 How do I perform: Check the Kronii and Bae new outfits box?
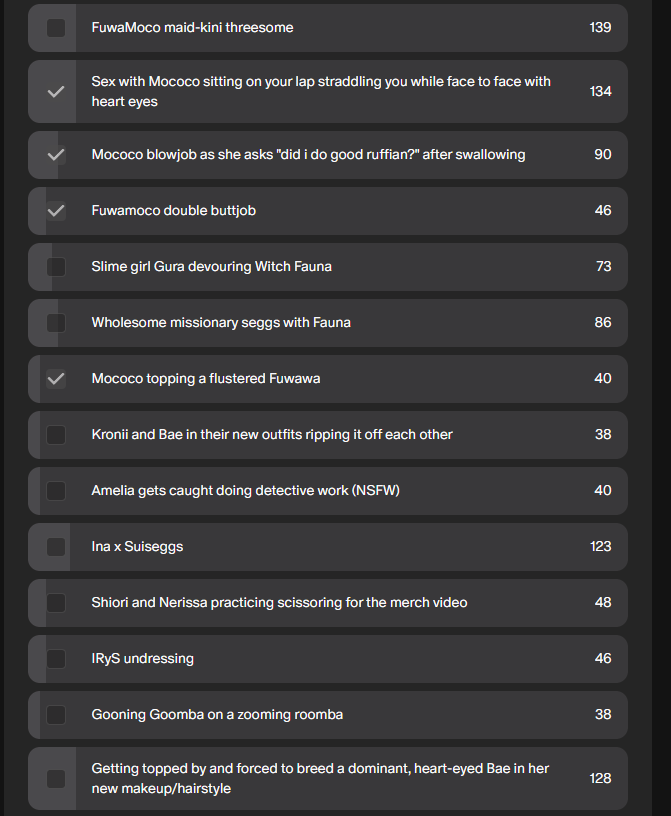tap(56, 435)
